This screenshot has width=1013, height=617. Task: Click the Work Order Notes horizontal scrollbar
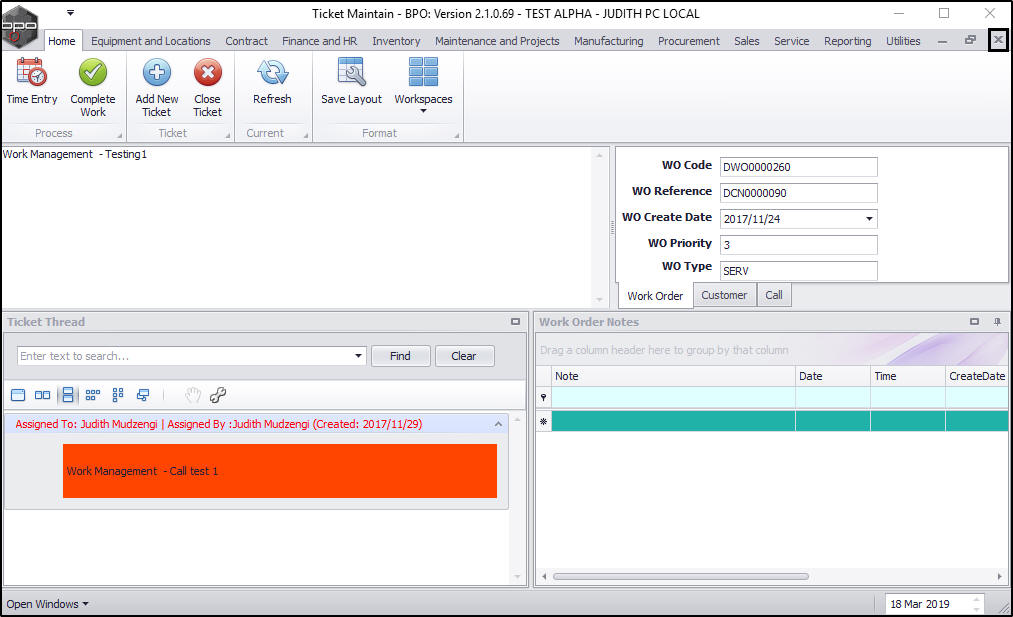pos(681,576)
